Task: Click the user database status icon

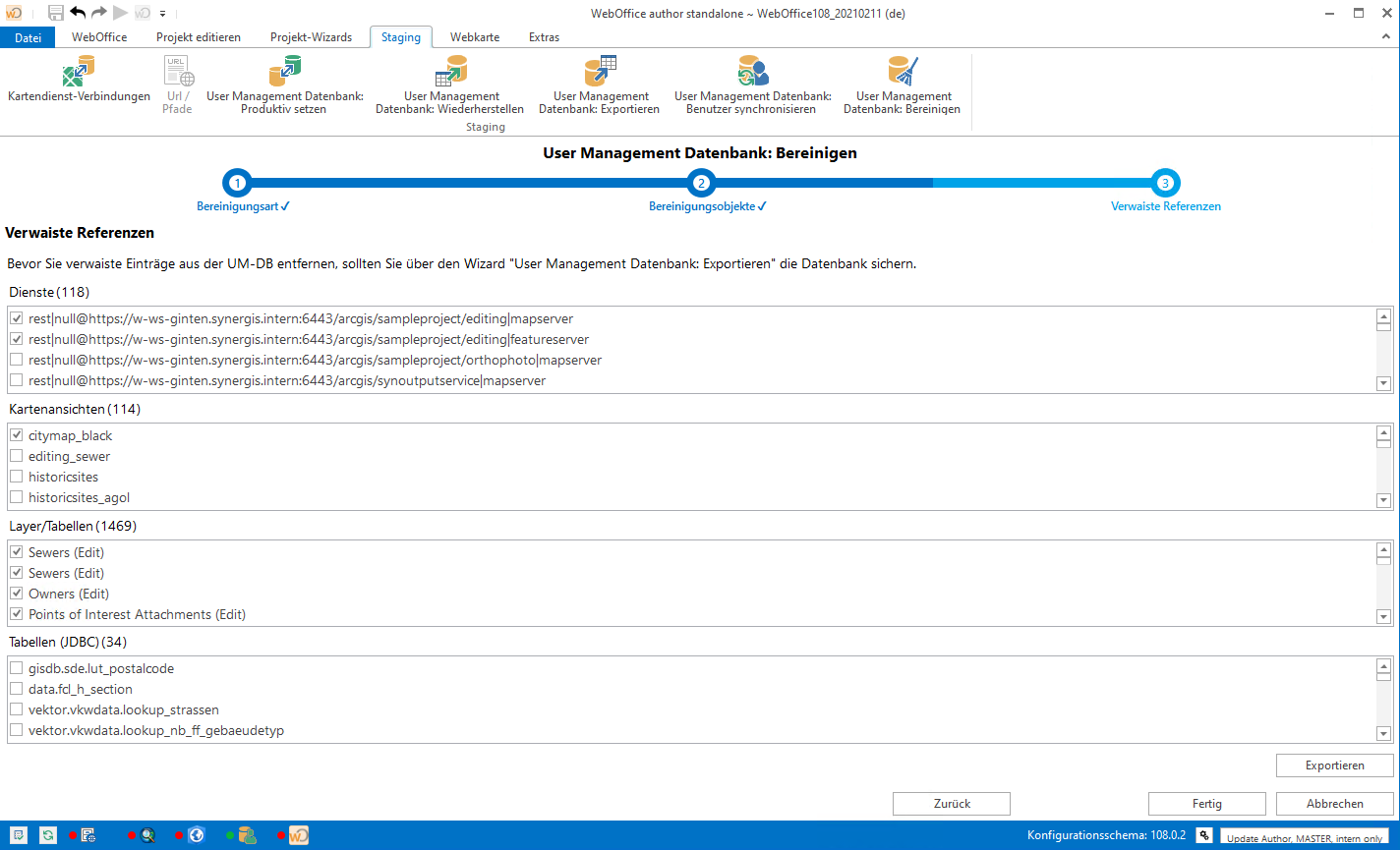Action: 247,835
